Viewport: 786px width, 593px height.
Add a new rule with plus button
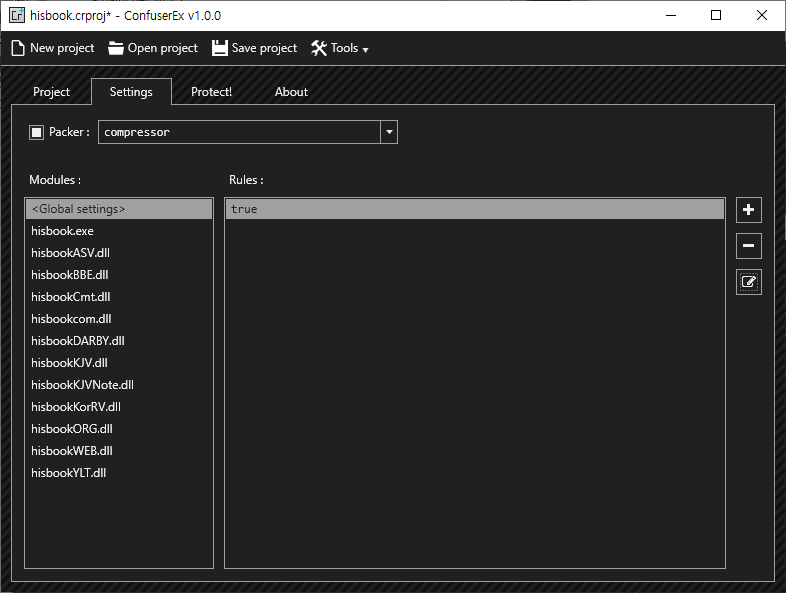click(748, 210)
